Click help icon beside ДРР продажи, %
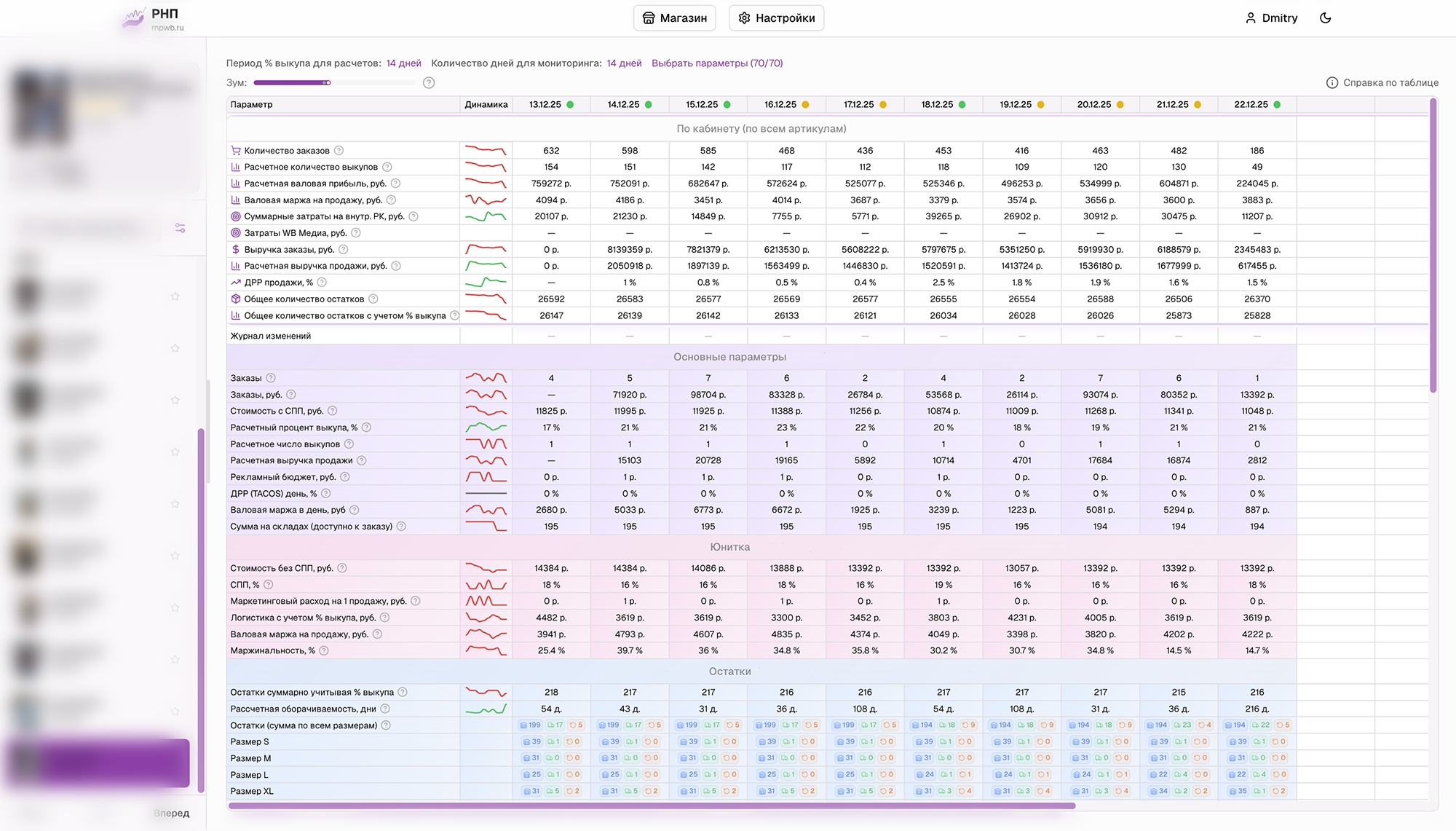Screen dimensions: 1456x831 (x=322, y=283)
